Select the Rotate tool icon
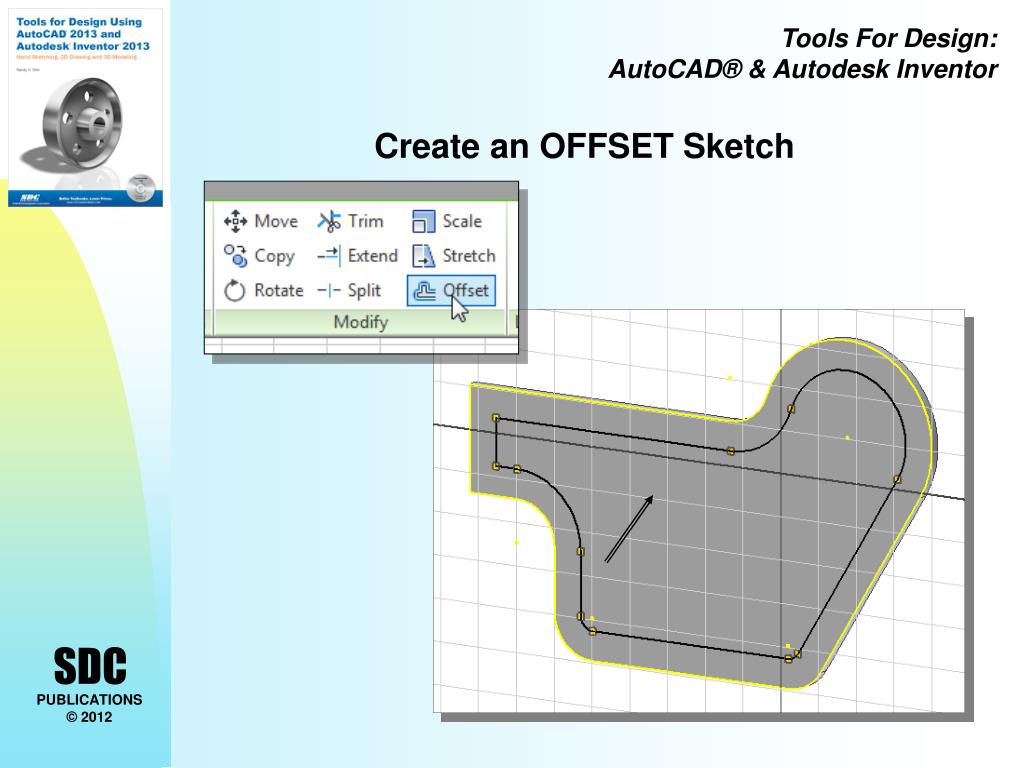 pos(234,291)
